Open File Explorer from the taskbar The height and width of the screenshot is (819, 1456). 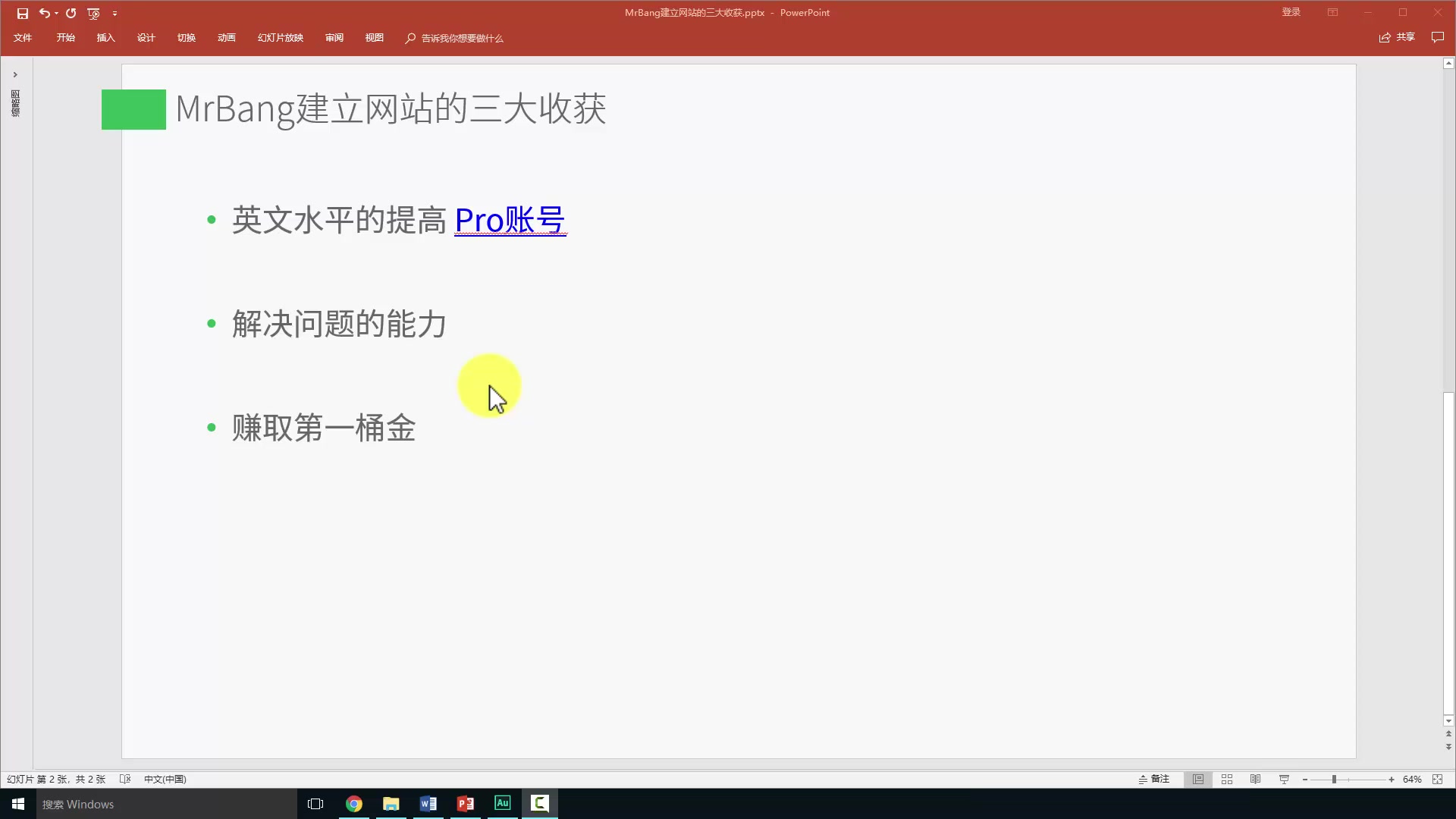[391, 804]
